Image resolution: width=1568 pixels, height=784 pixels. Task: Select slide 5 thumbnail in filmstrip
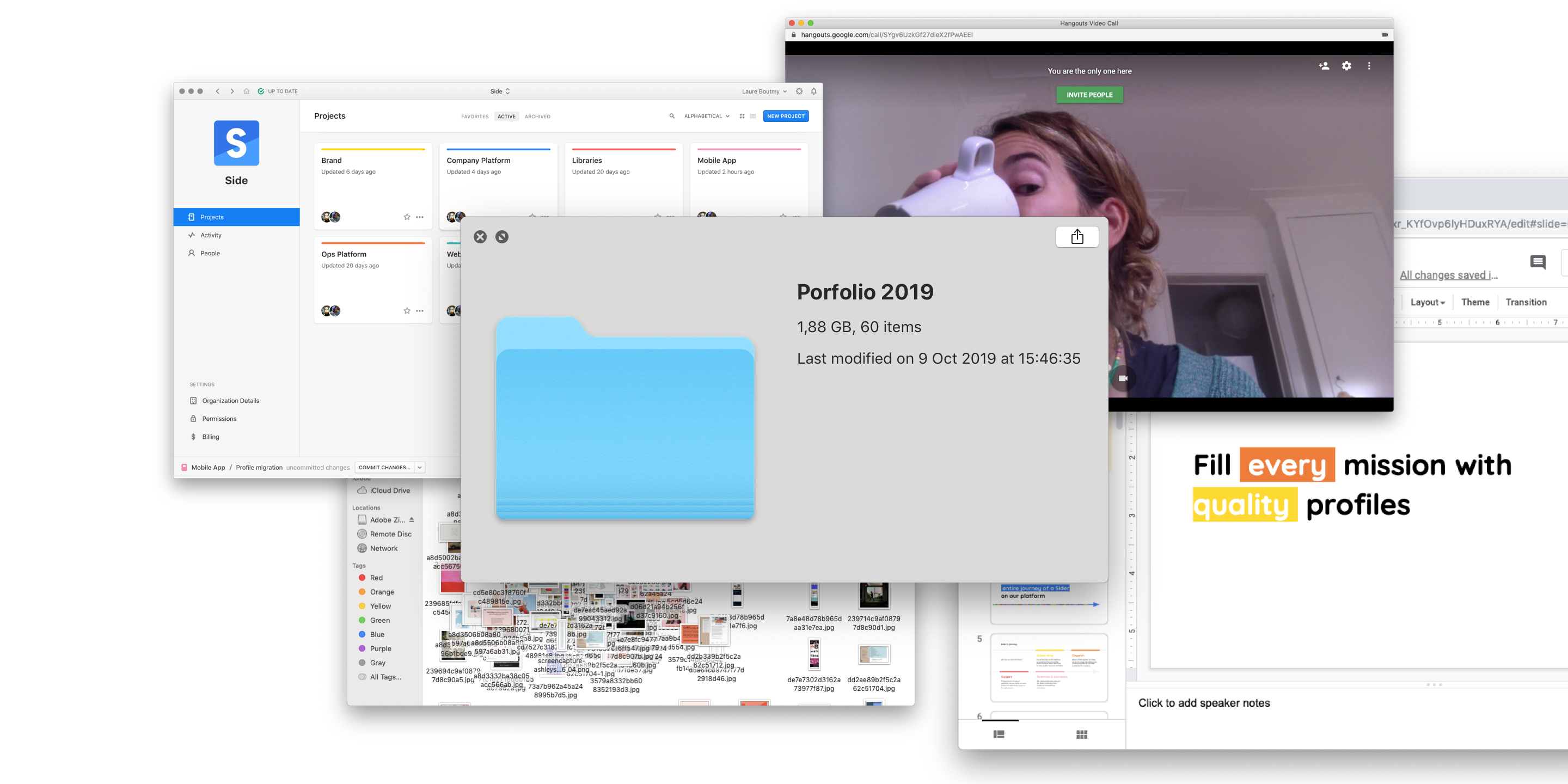pos(1049,667)
